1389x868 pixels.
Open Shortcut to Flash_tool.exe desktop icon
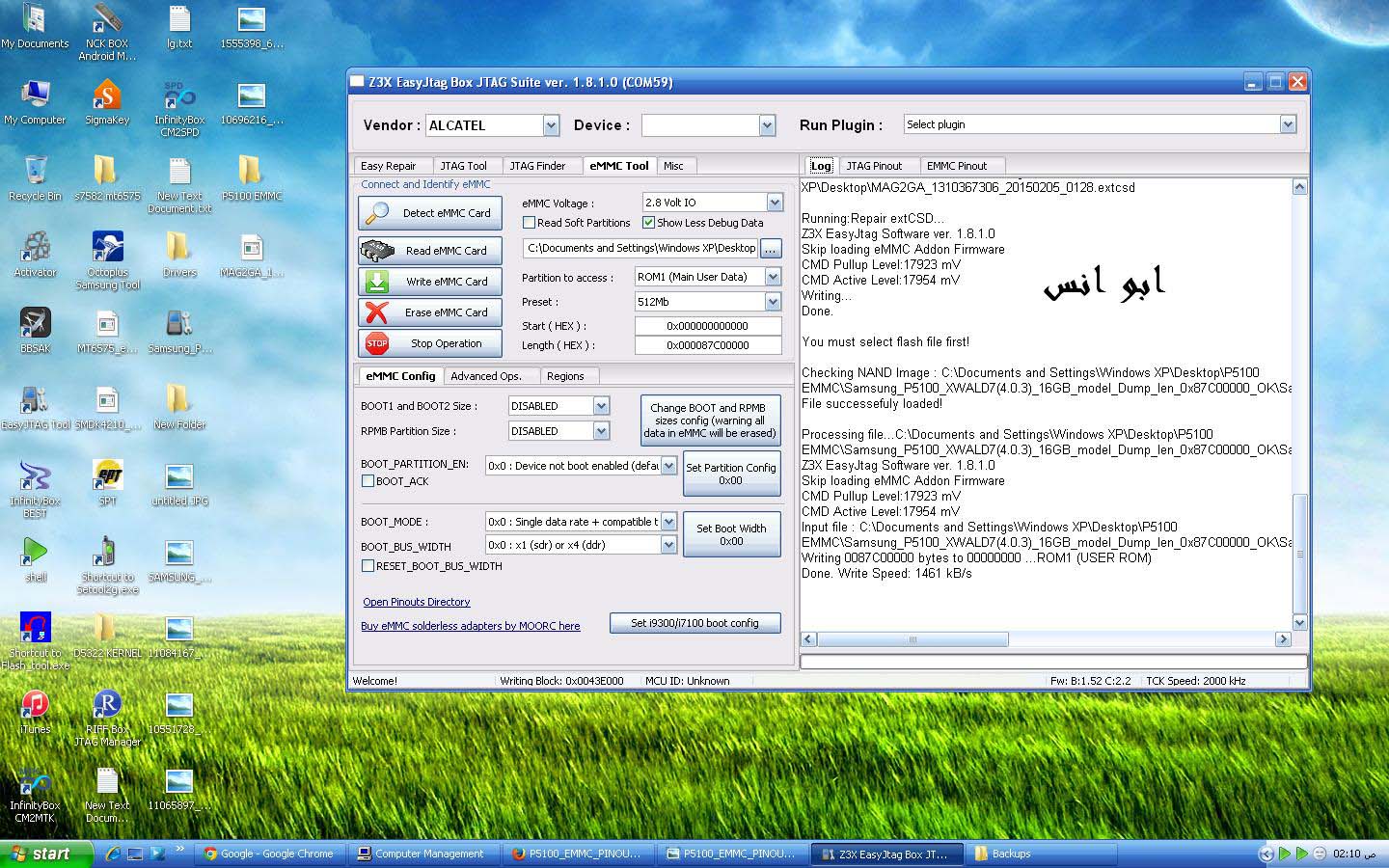[x=35, y=641]
